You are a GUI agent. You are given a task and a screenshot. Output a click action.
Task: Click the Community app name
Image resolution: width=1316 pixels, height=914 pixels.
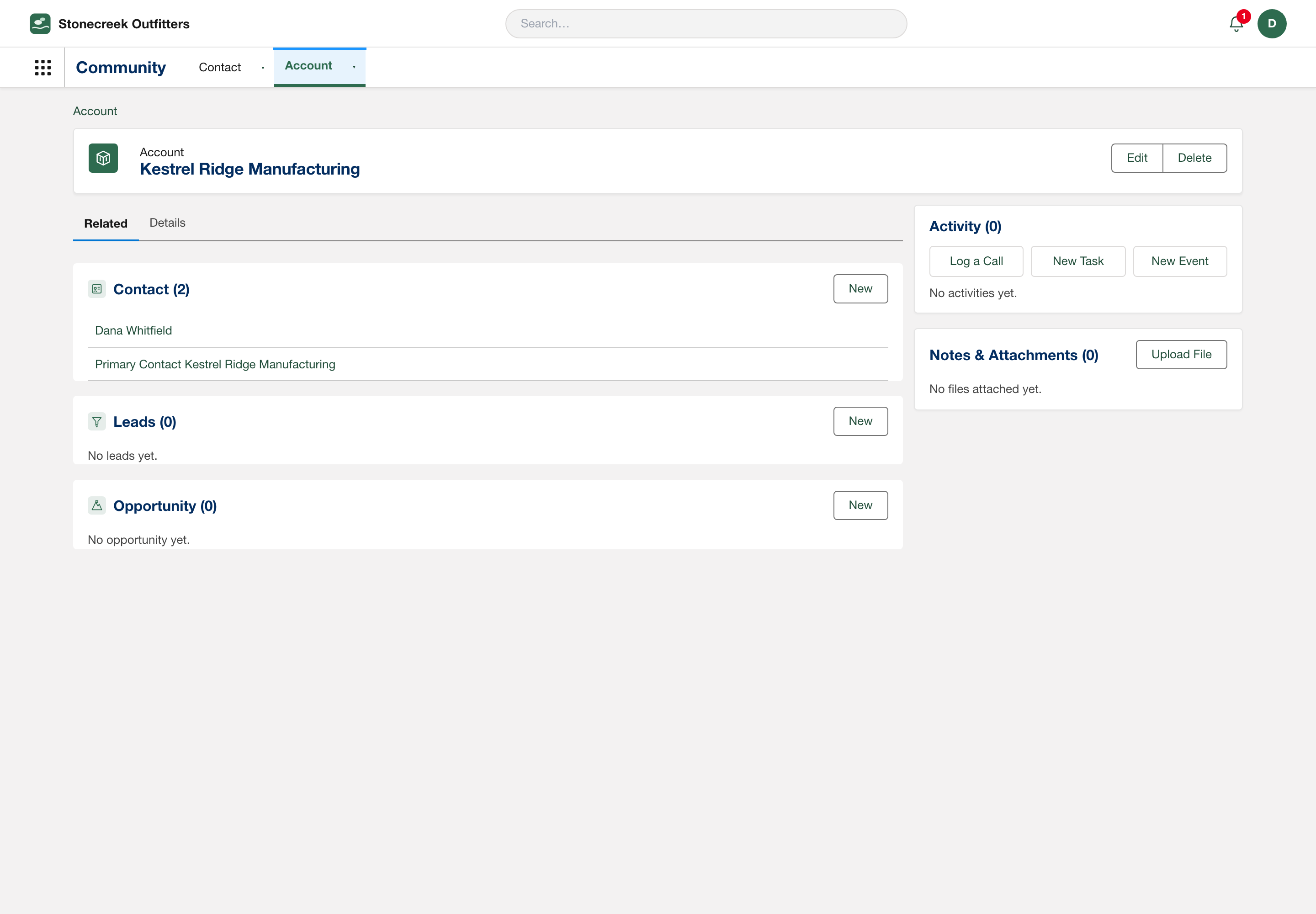[121, 68]
